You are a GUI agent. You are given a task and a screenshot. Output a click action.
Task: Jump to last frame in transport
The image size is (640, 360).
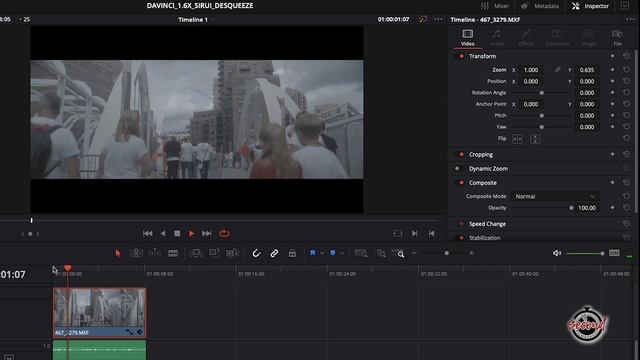coord(207,233)
